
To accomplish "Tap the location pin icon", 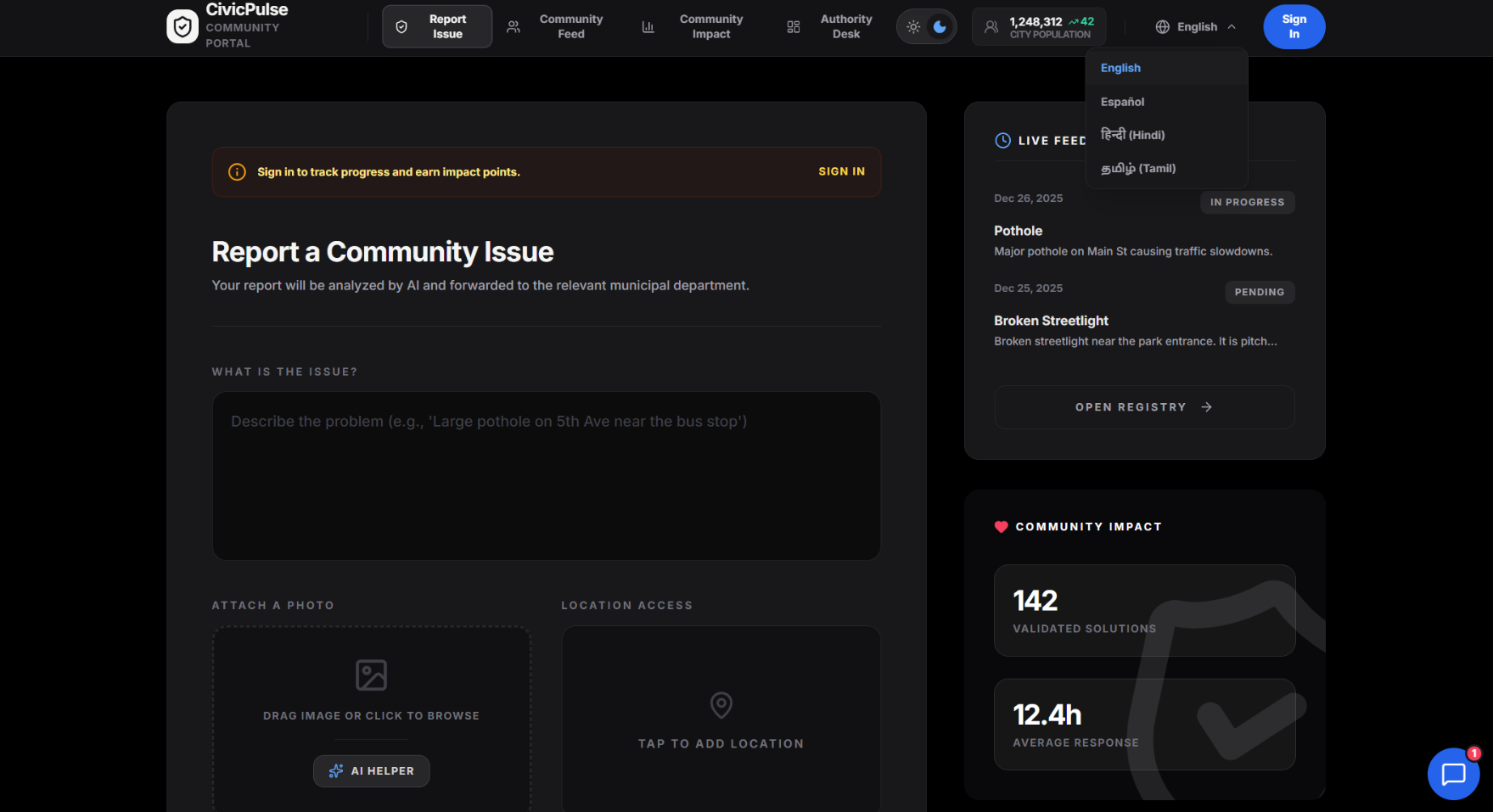I will tap(721, 705).
